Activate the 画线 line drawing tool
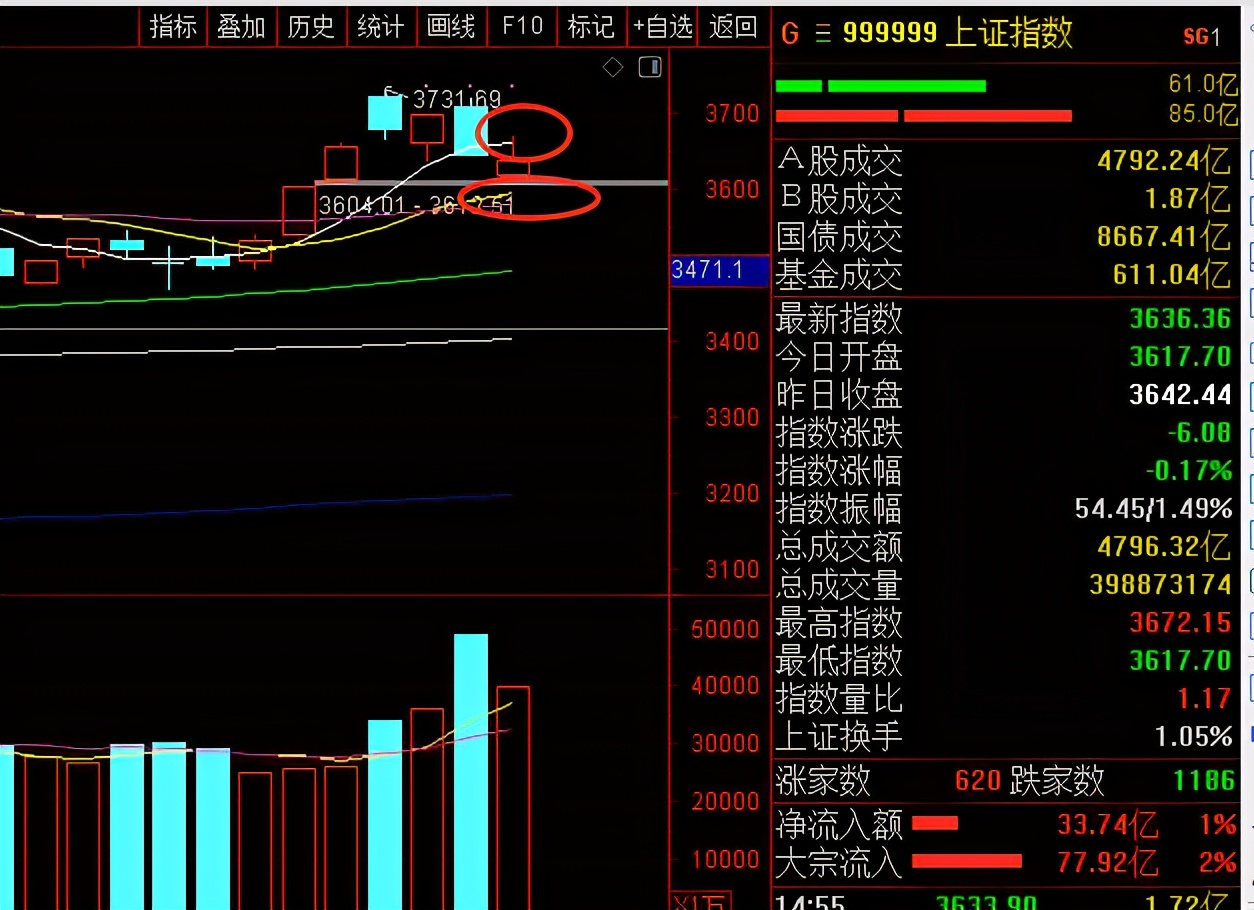 pos(451,27)
